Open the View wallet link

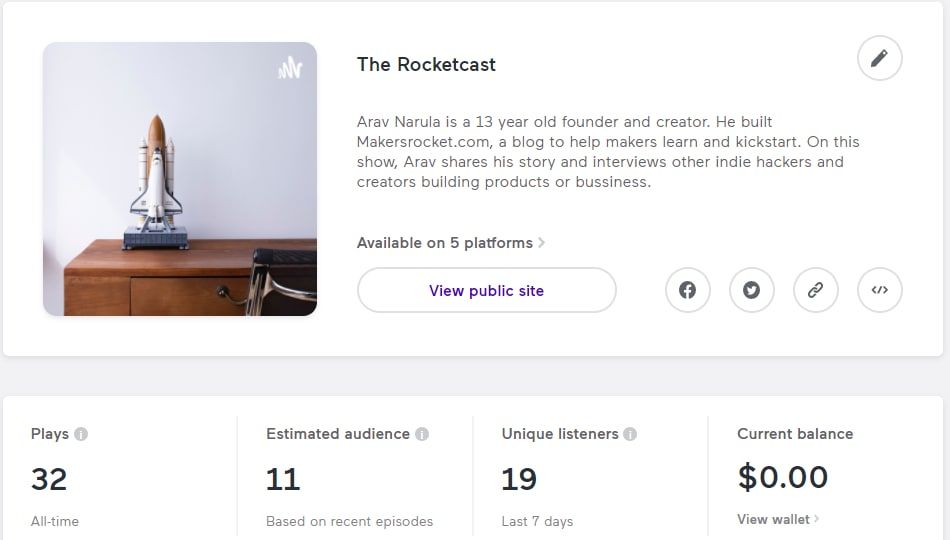pyautogui.click(x=778, y=519)
